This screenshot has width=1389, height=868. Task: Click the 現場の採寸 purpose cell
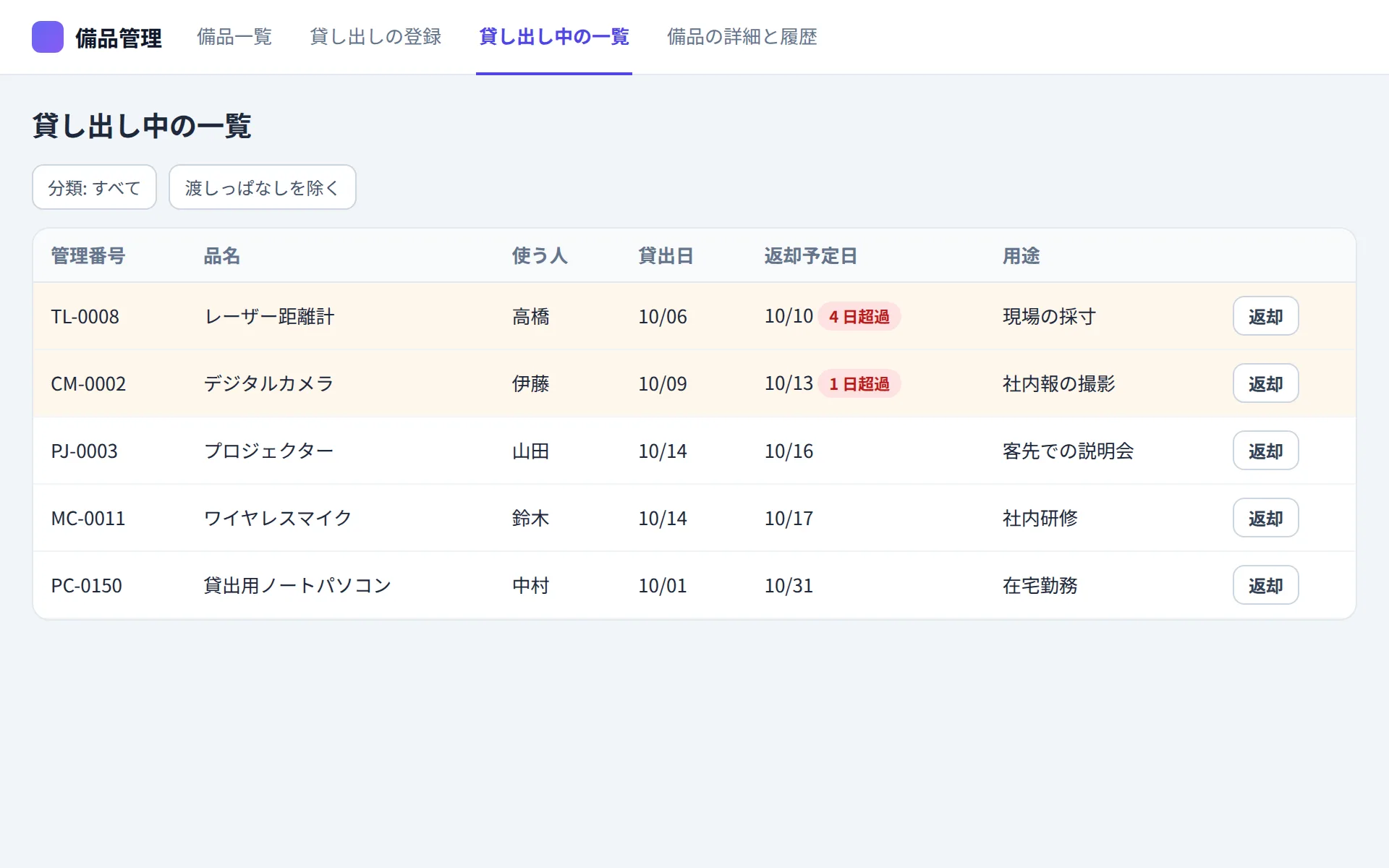(x=1049, y=317)
